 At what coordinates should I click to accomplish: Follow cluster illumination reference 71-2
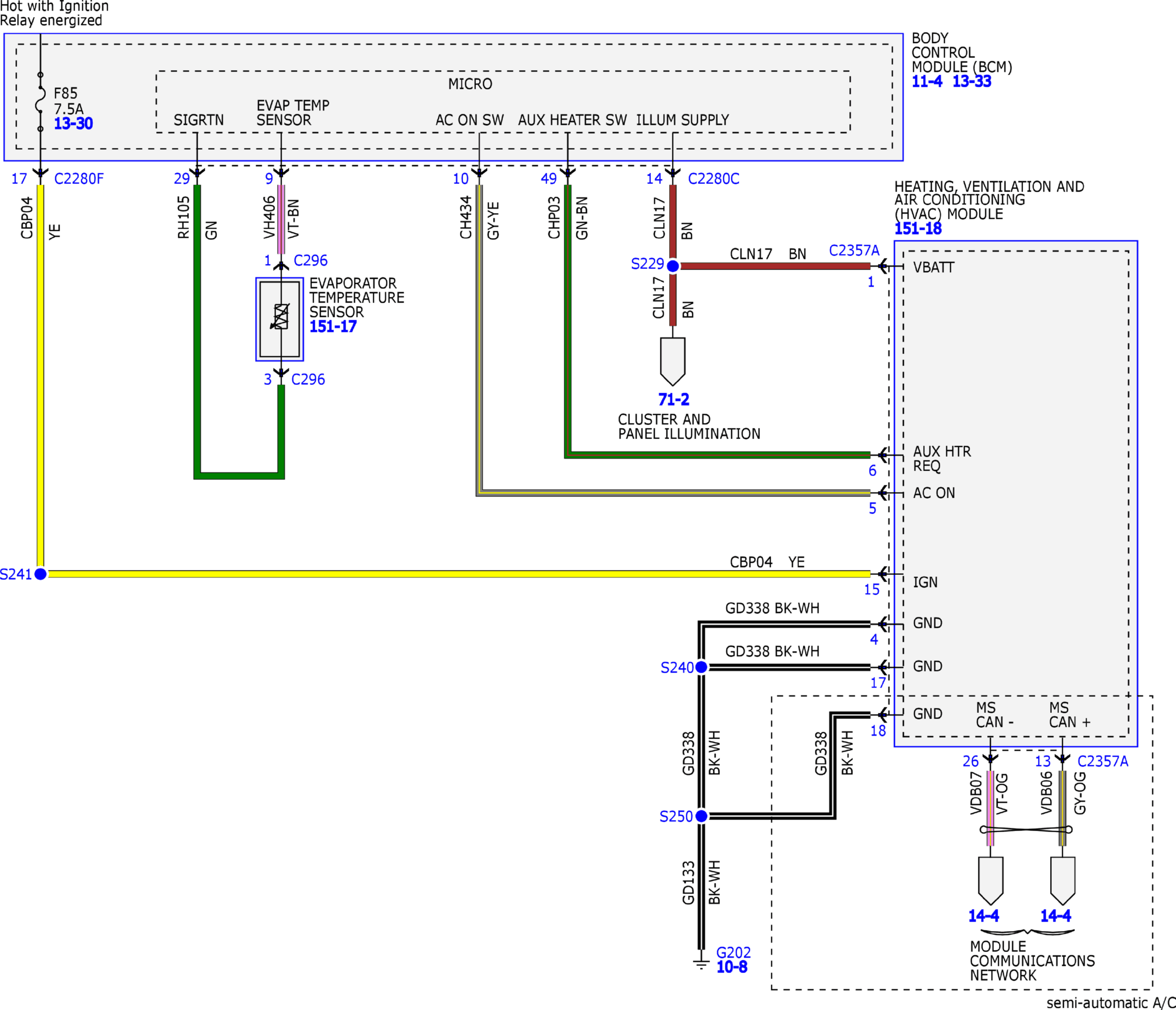(674, 400)
